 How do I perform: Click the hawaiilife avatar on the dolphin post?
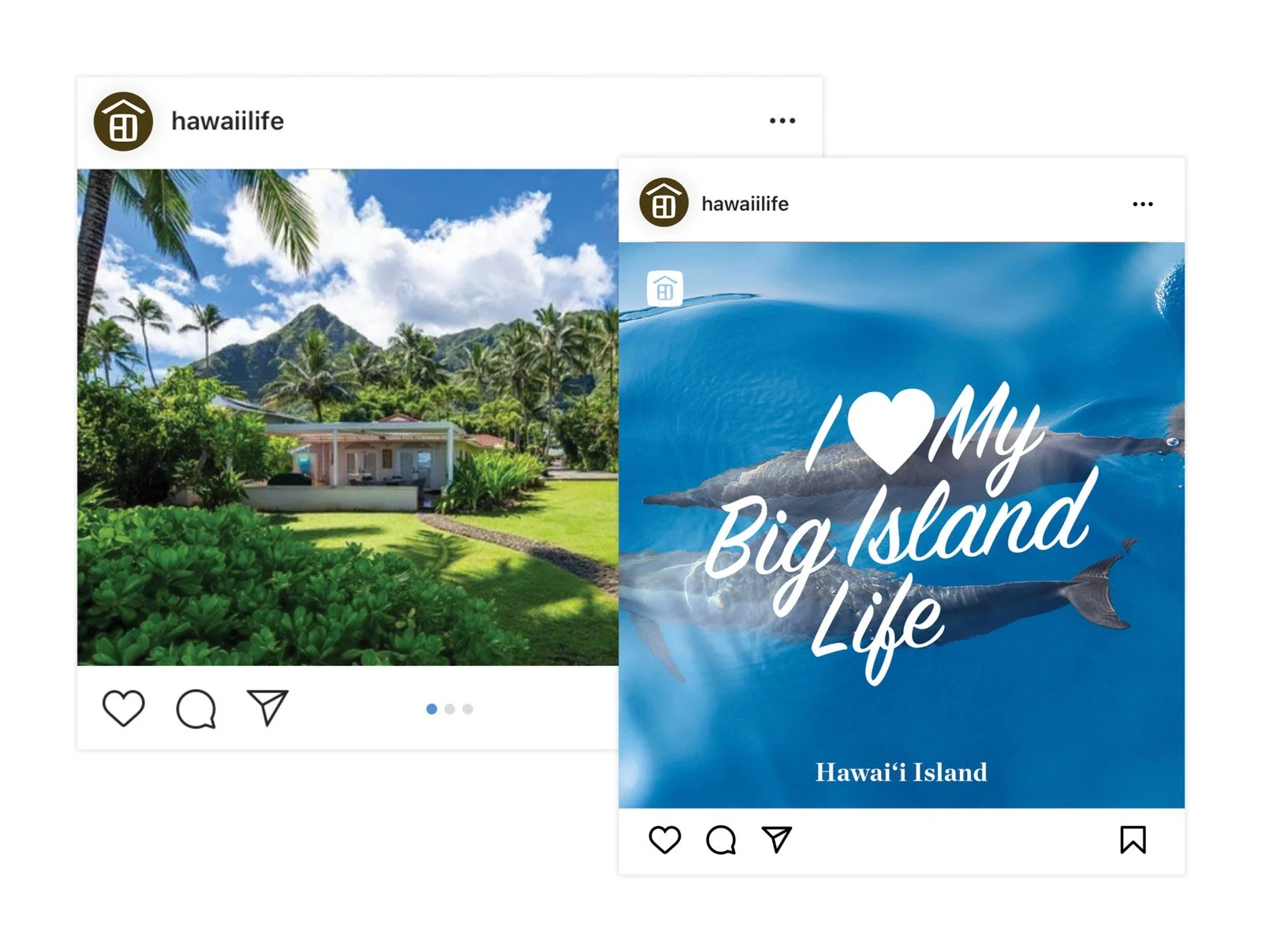tap(663, 203)
